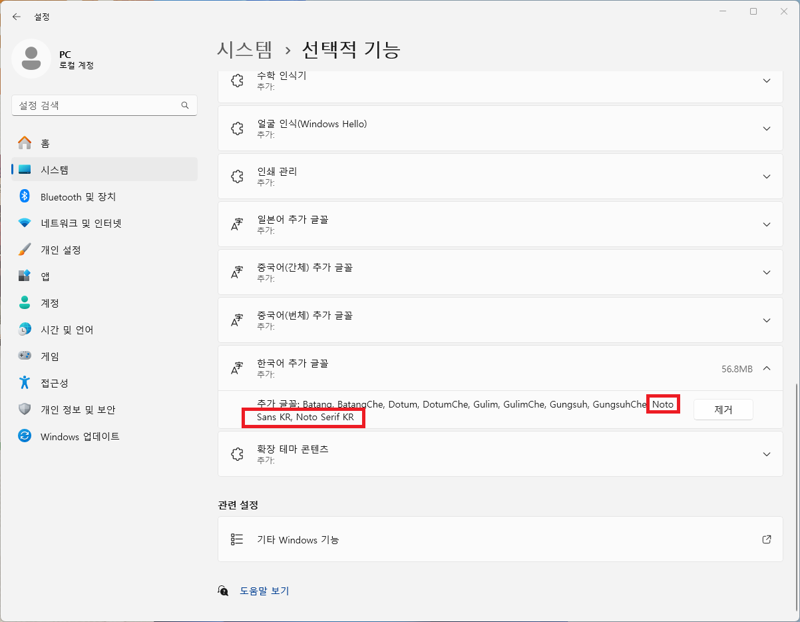Open the PC local account profile picture

point(31,59)
